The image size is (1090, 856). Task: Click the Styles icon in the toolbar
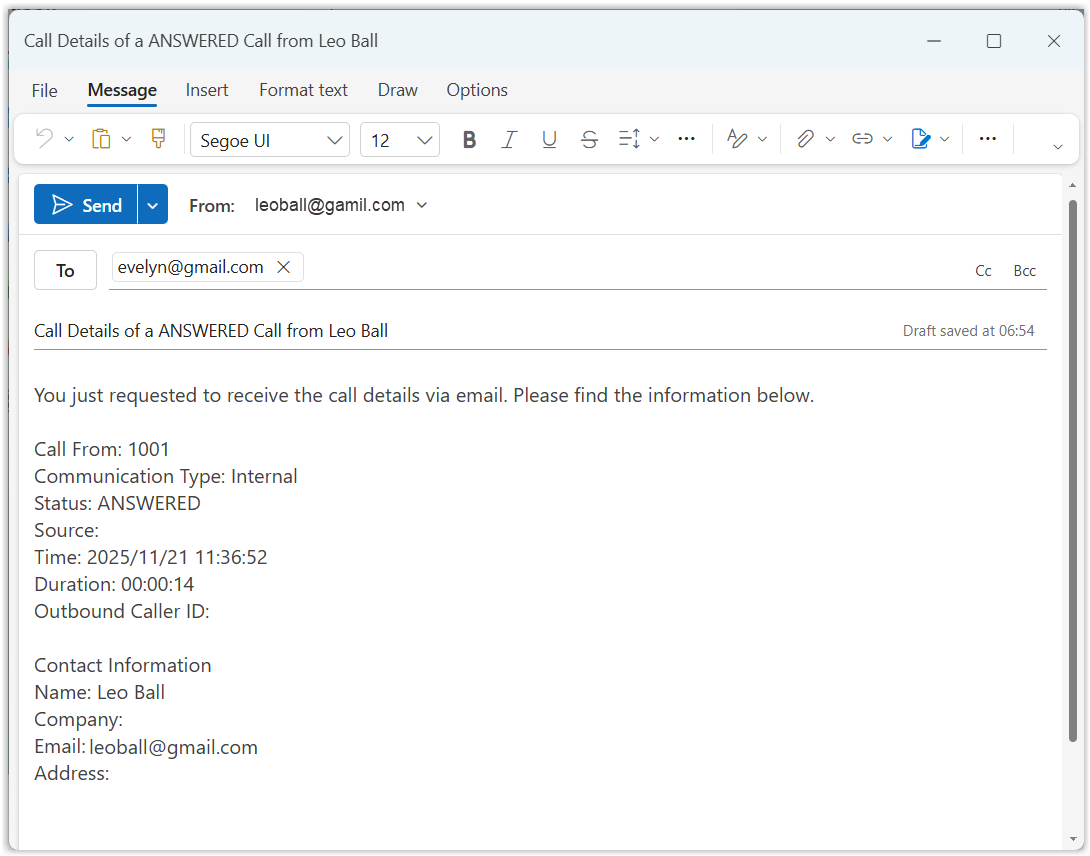coord(737,139)
